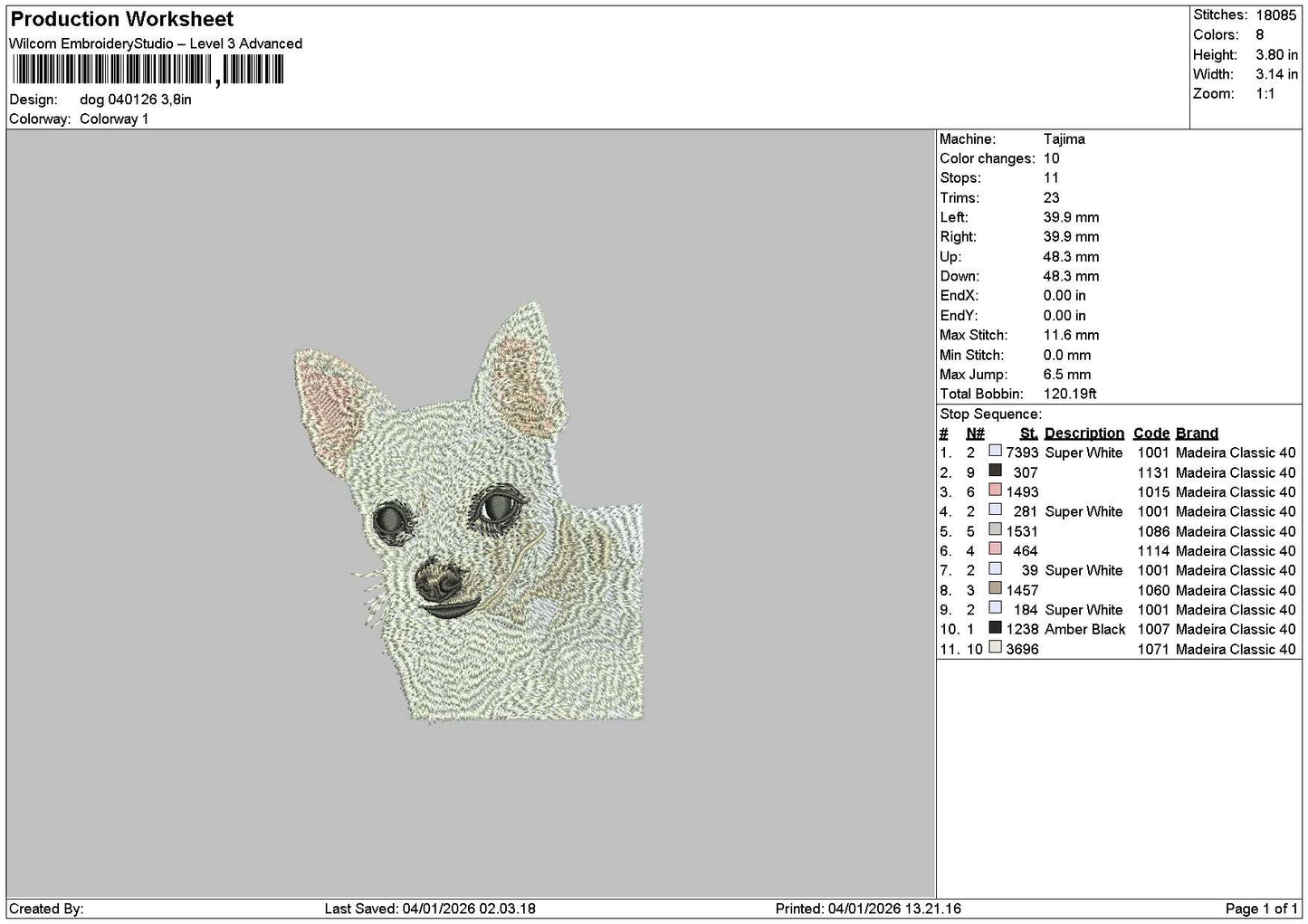Click the color swatch in stop row 1
Viewport: 1308px width, 924px height.
(996, 451)
